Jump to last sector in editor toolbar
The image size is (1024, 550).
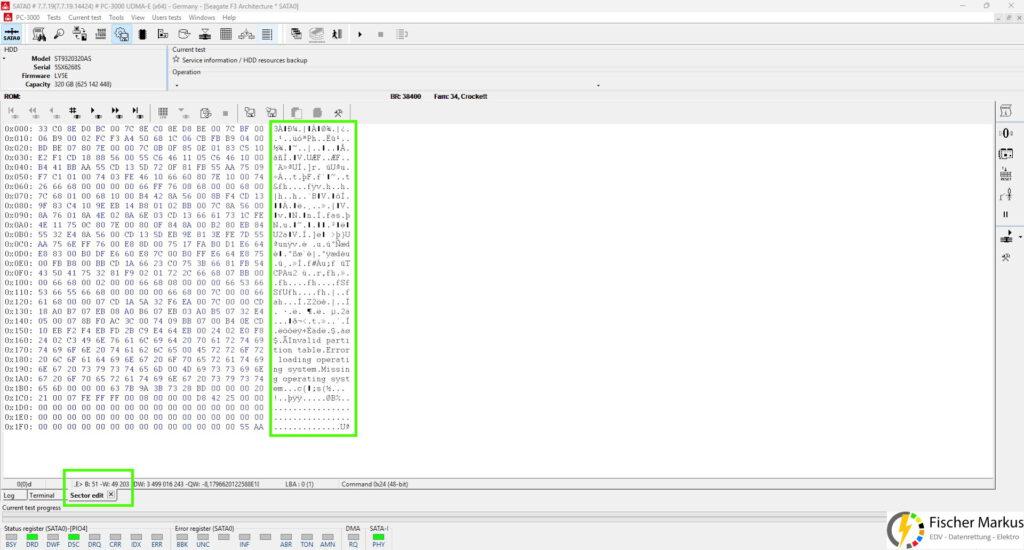pos(136,112)
